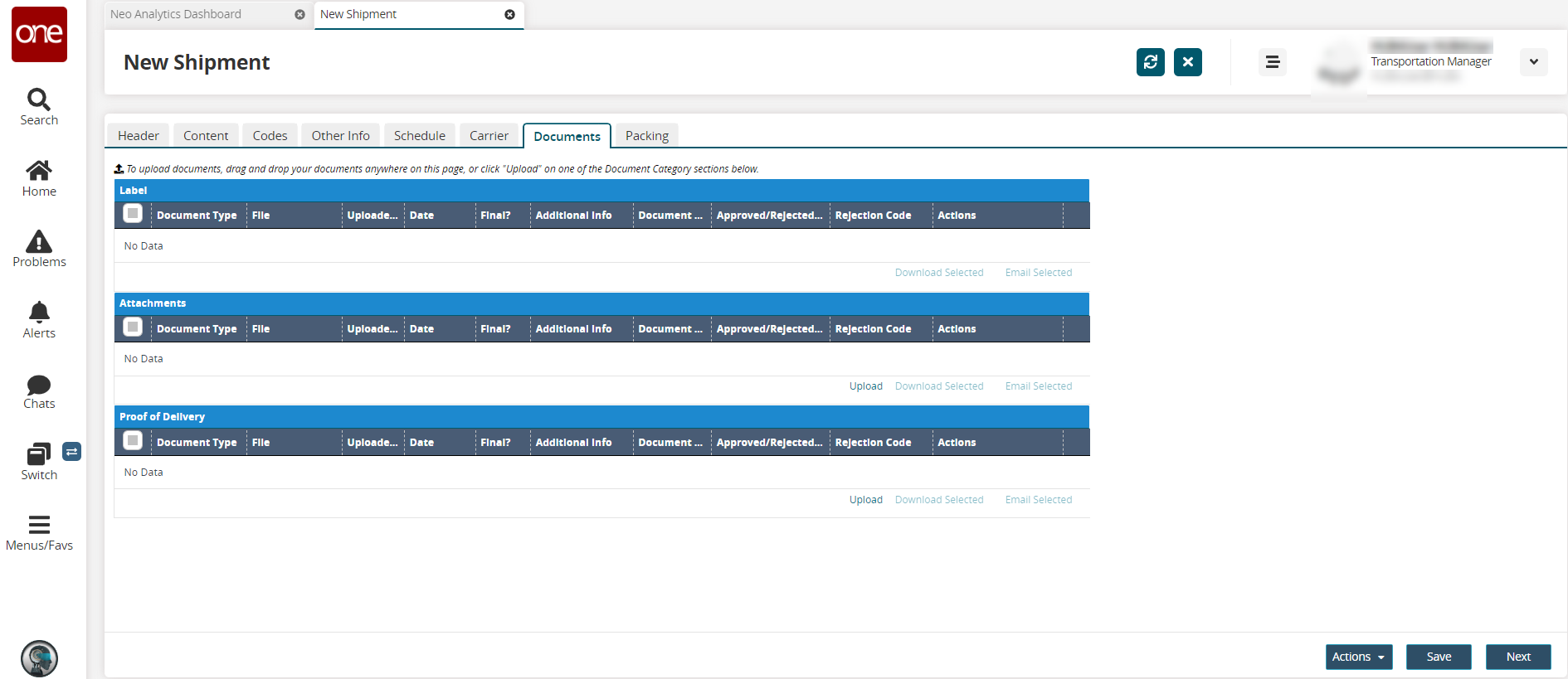Viewport: 1568px width, 679px height.
Task: Click the green refresh icon button
Action: (x=1150, y=62)
